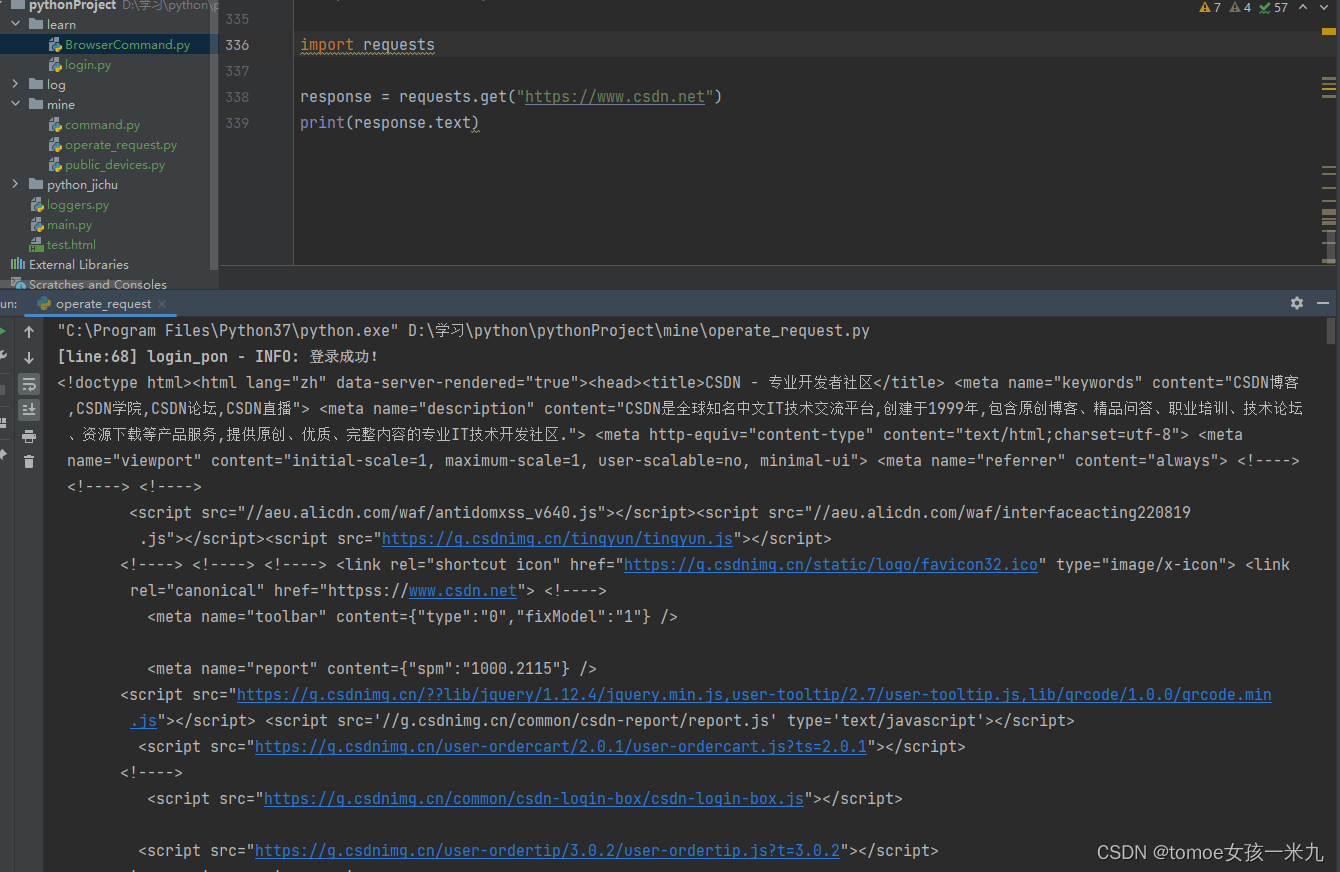The height and width of the screenshot is (872, 1340).
Task: Expand the python_jichu folder
Action: (x=15, y=184)
